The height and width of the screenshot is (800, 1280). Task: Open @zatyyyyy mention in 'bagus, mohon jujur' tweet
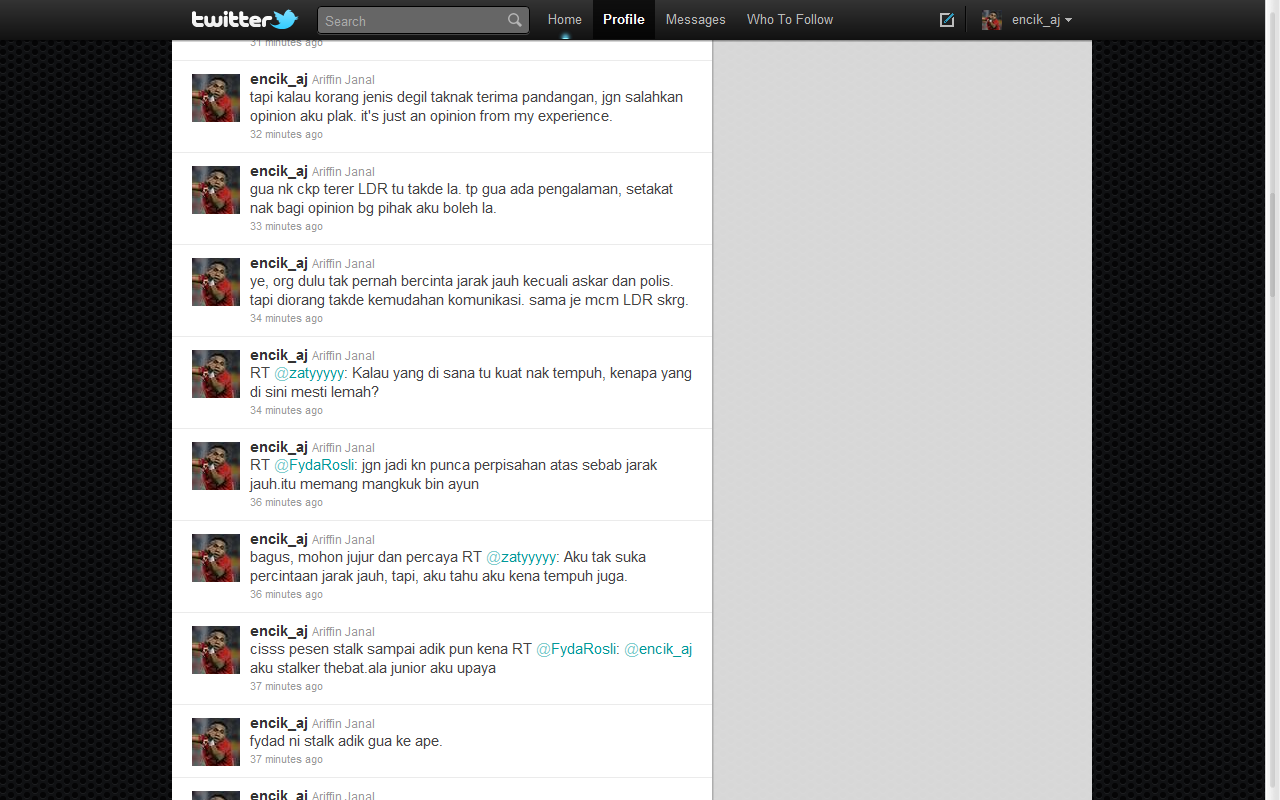521,557
